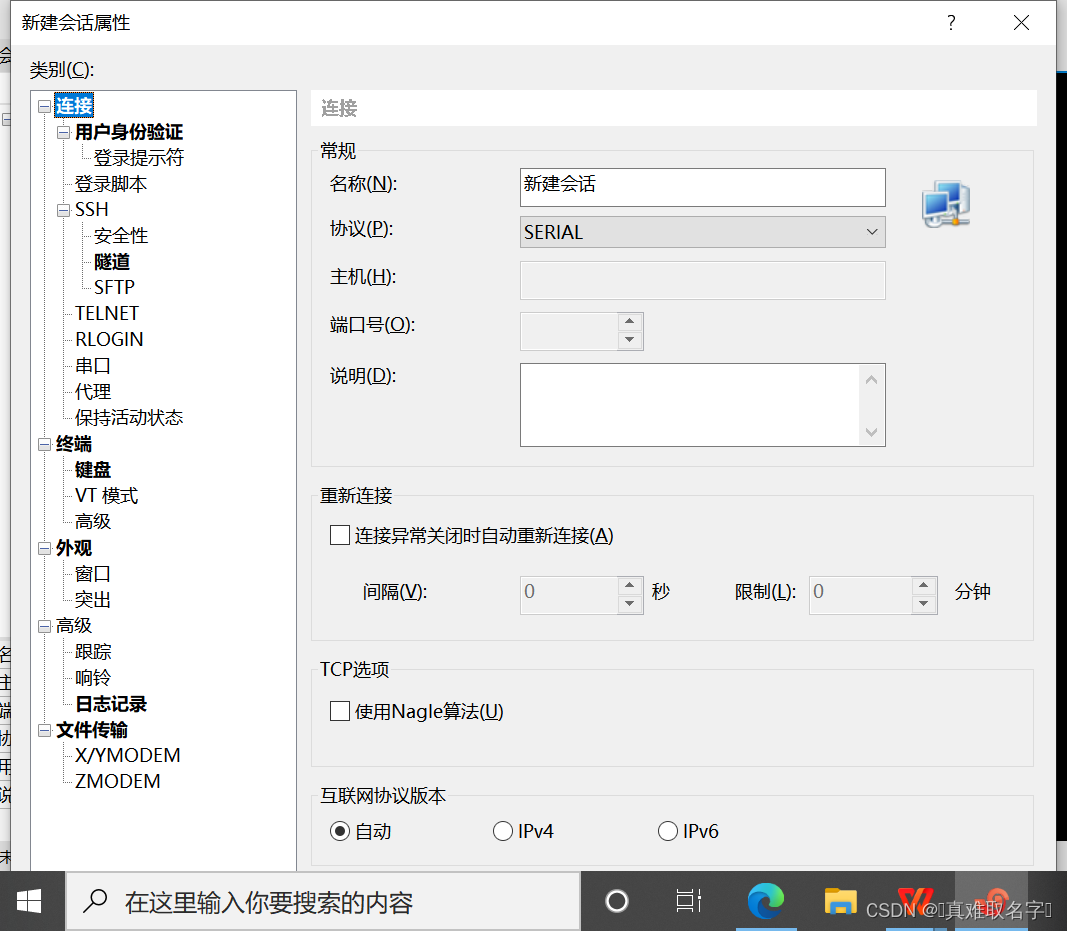
Task: Select RLOGIN in the tree
Action: (109, 339)
